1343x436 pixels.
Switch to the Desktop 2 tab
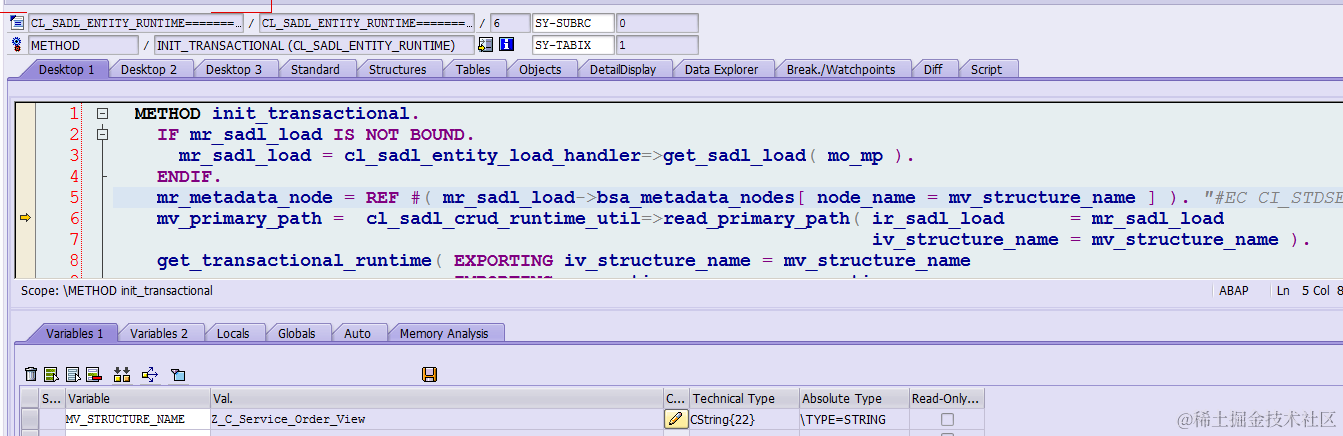click(x=149, y=69)
